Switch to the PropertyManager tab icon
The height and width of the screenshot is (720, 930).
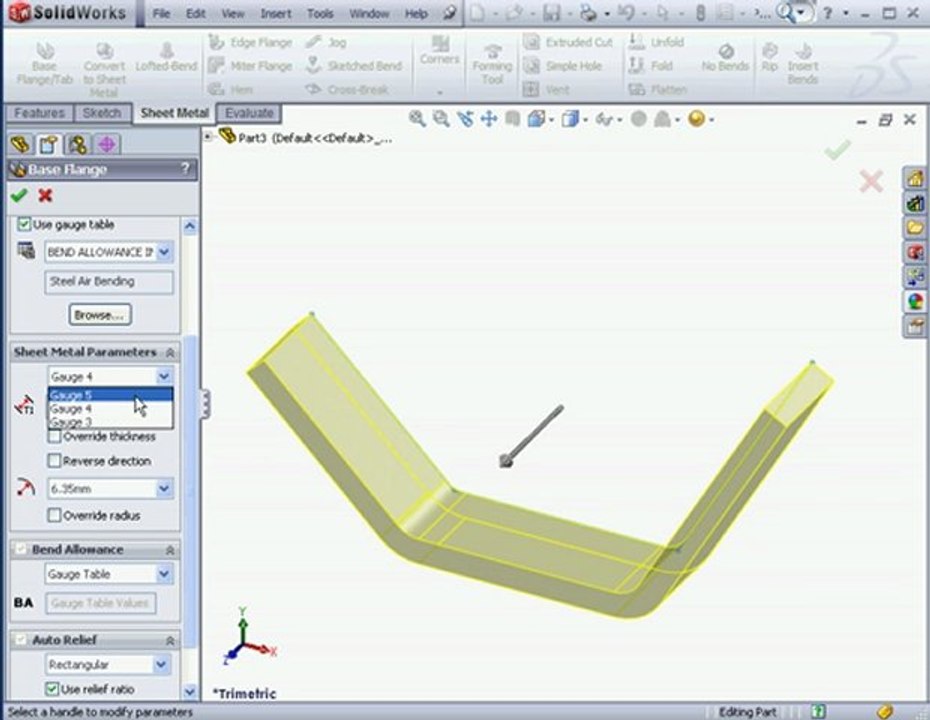coord(49,144)
